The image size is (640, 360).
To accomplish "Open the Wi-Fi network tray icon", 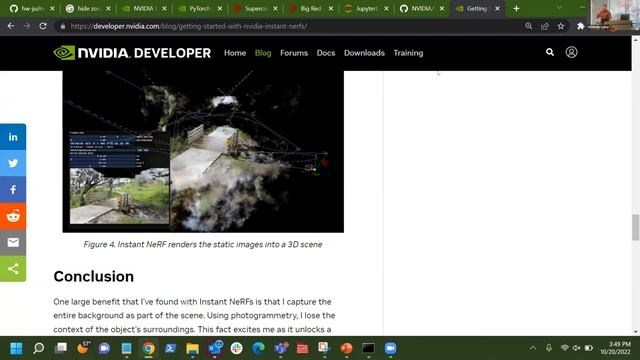I will (x=564, y=348).
